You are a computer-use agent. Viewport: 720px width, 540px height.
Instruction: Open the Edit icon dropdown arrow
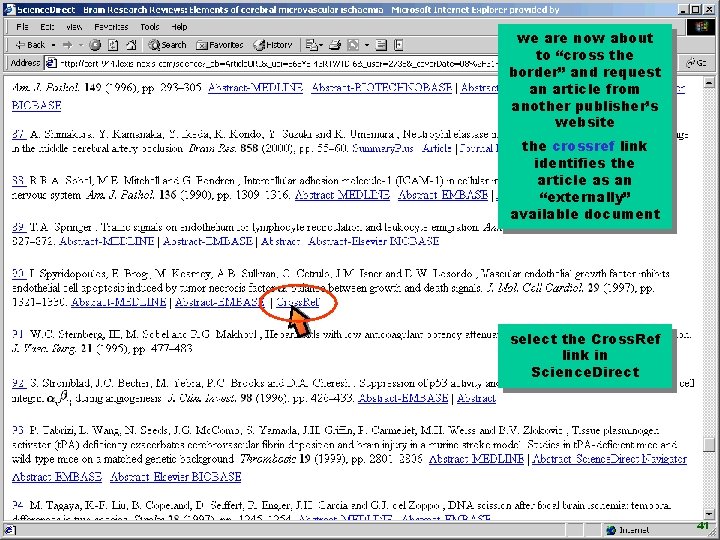(366, 45)
